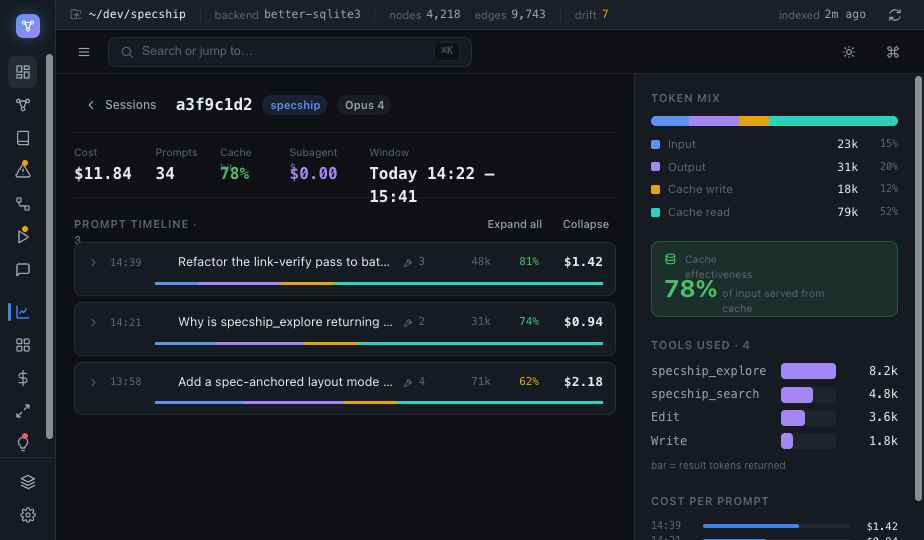The width and height of the screenshot is (924, 540).
Task: Click Collapse in prompt timeline
Action: click(585, 224)
